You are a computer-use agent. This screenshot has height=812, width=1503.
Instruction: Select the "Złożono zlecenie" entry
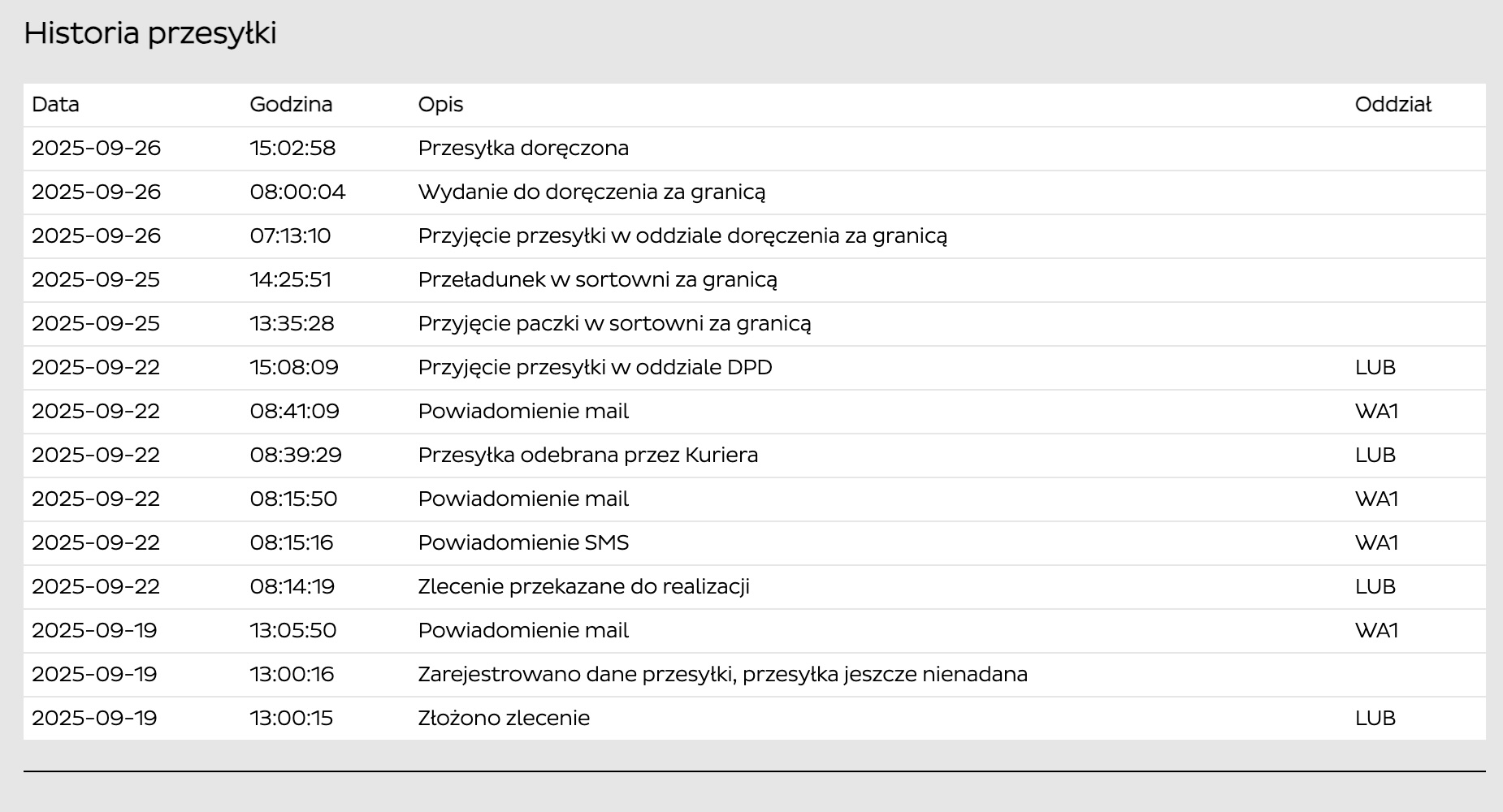click(504, 719)
